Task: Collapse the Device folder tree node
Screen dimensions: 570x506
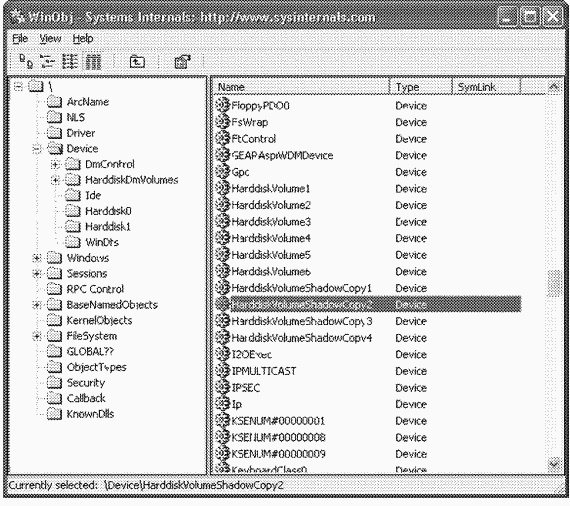Action: pyautogui.click(x=36, y=149)
